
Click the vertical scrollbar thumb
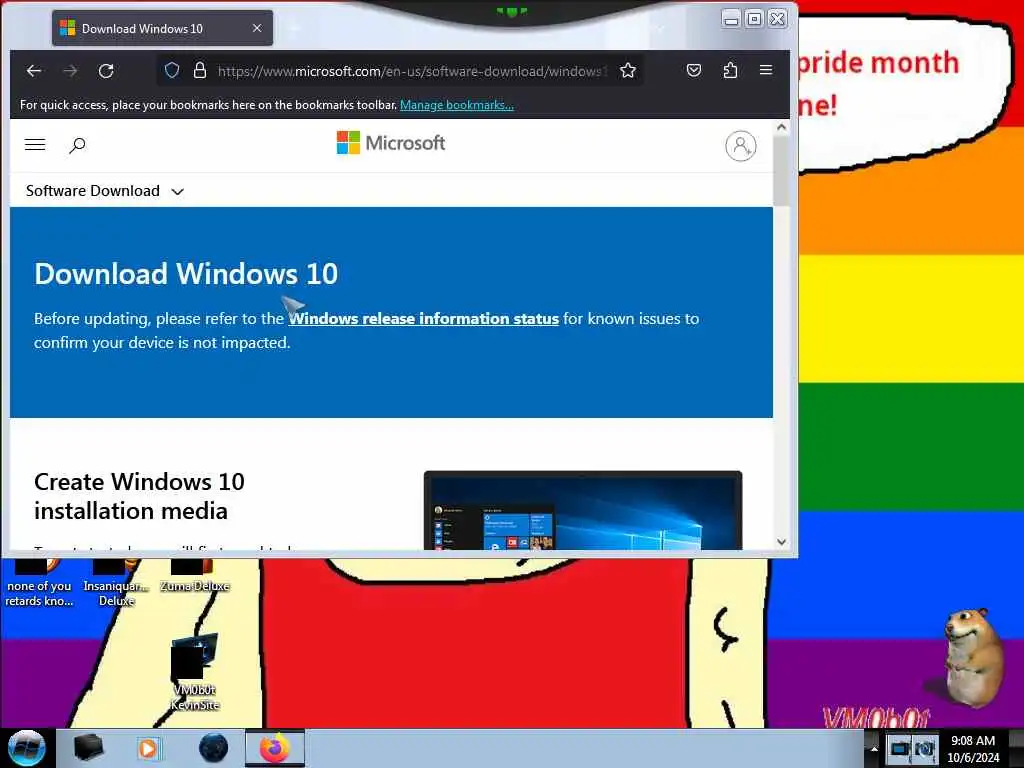point(781,171)
